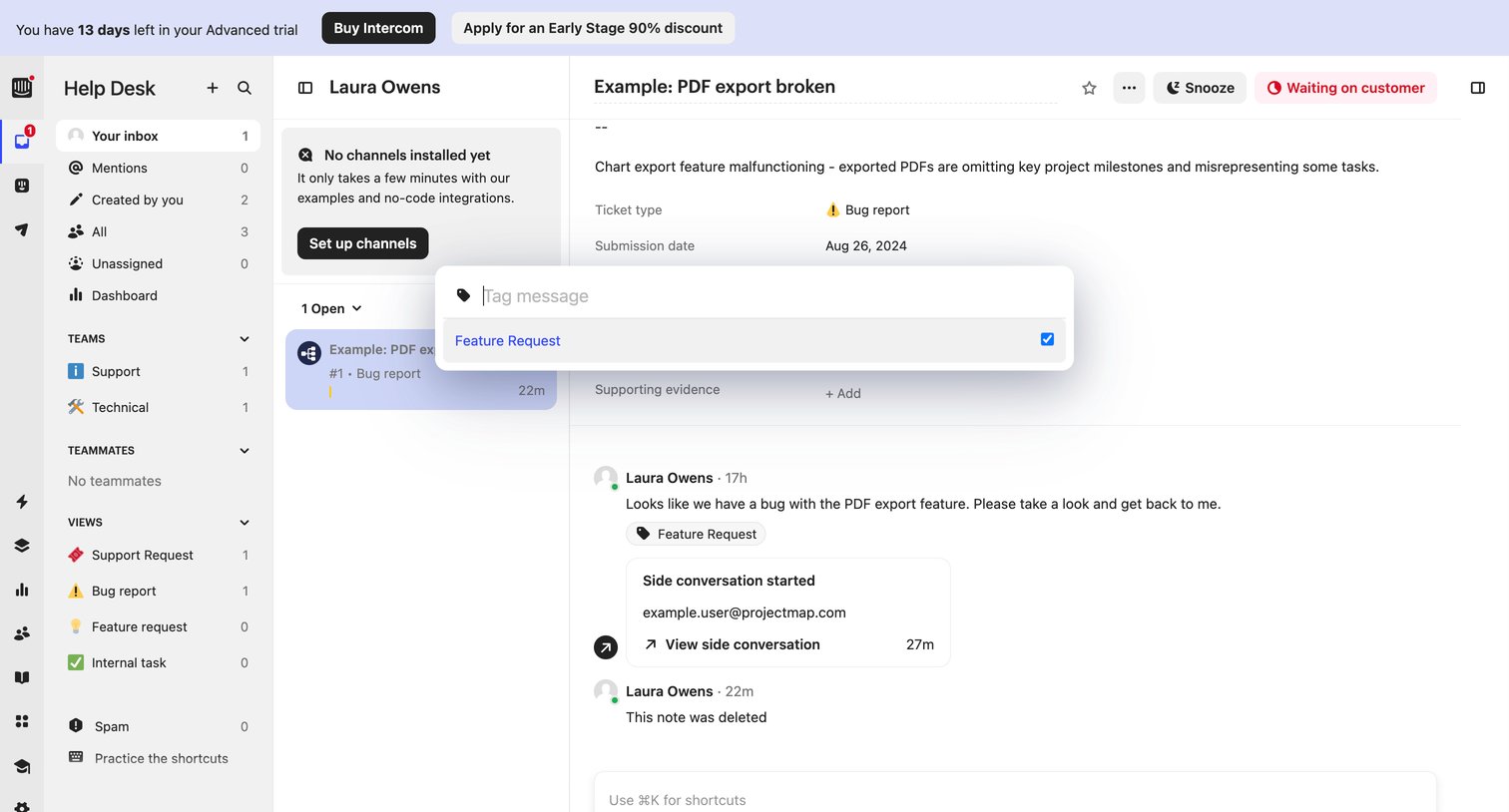Open the Spam folder
1509x812 pixels.
tap(158, 726)
